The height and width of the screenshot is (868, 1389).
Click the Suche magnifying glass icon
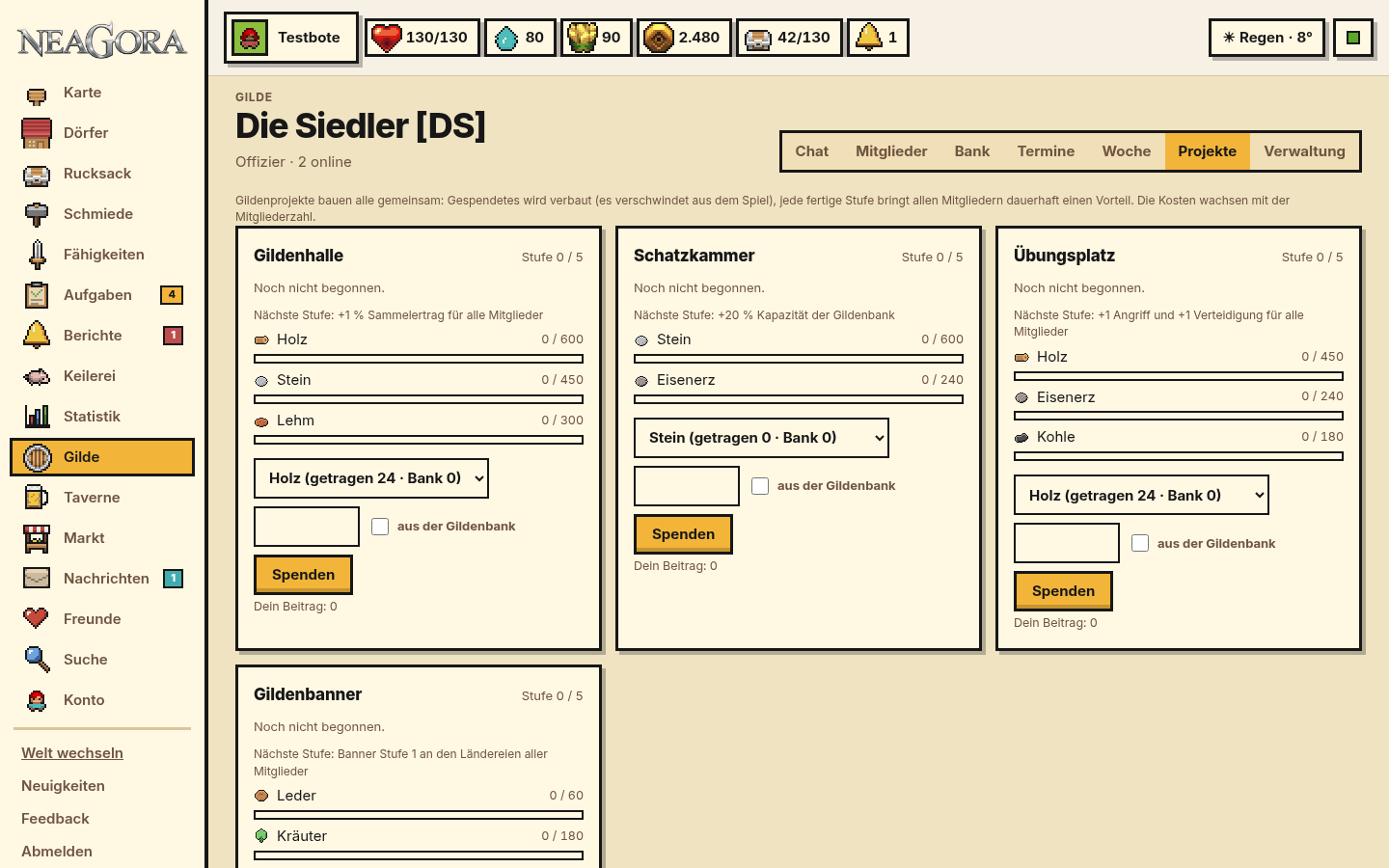(37, 660)
